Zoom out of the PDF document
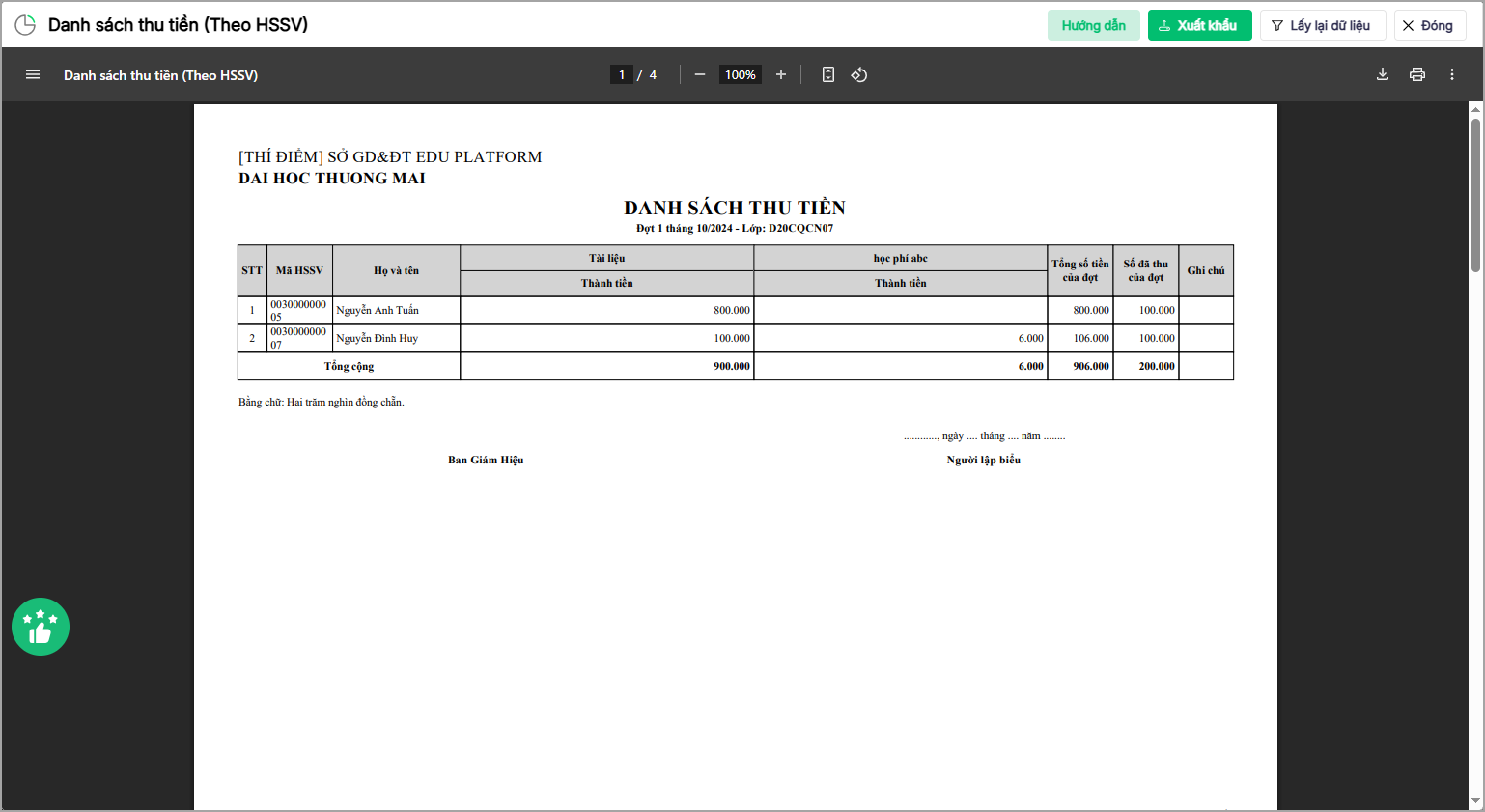1485x812 pixels. [700, 74]
